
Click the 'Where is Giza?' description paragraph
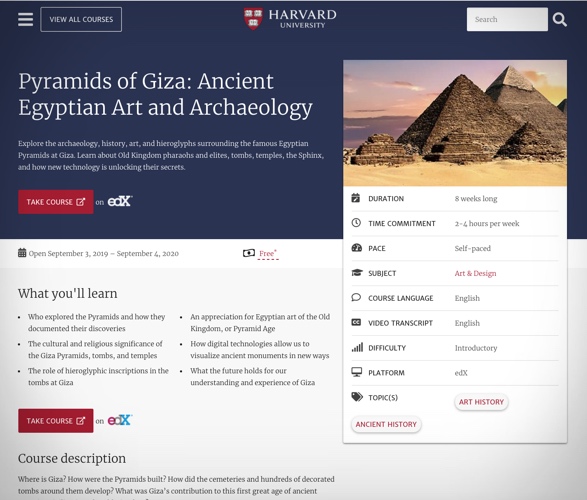(176, 487)
